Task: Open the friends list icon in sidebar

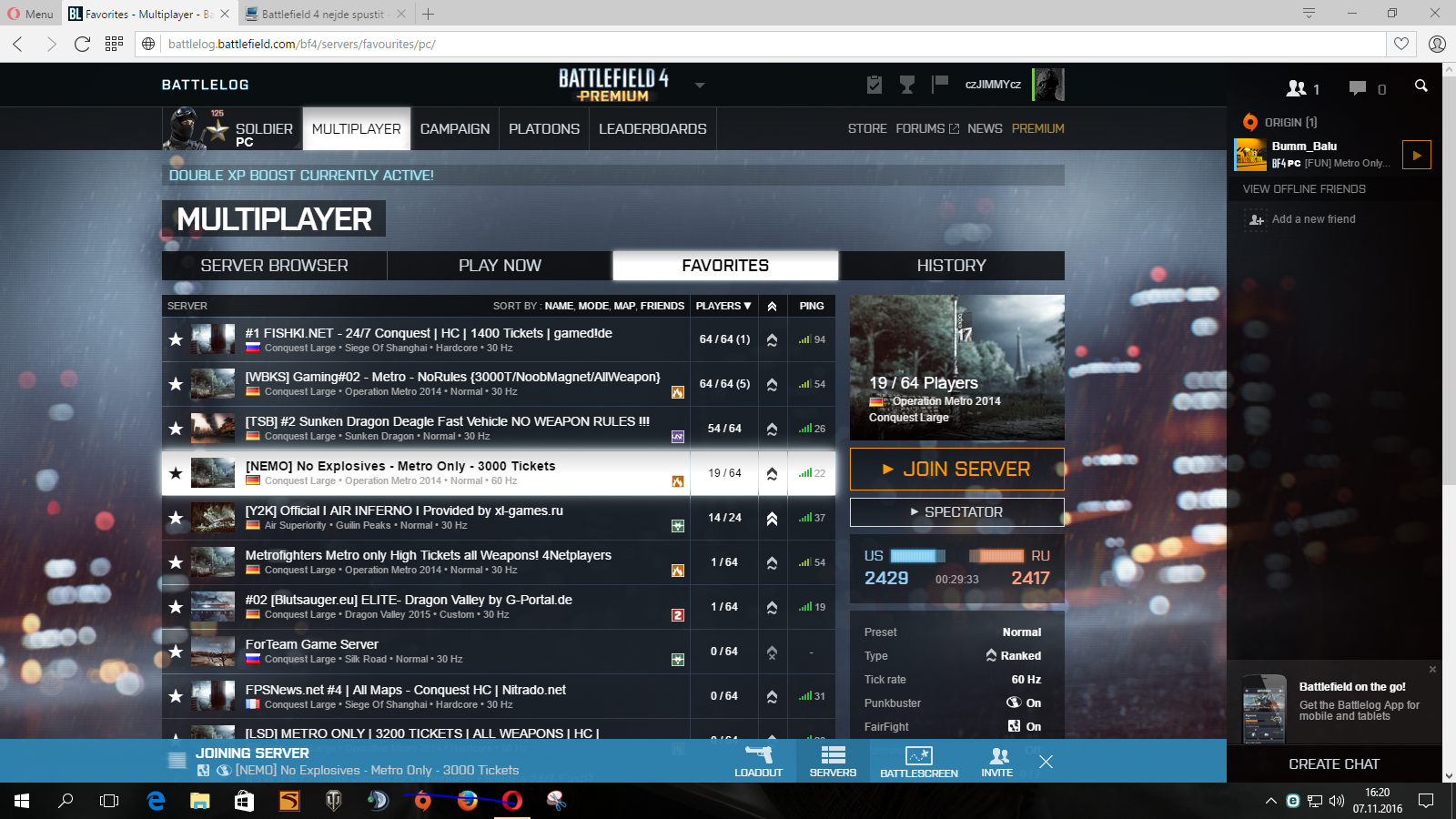Action: point(1297,88)
